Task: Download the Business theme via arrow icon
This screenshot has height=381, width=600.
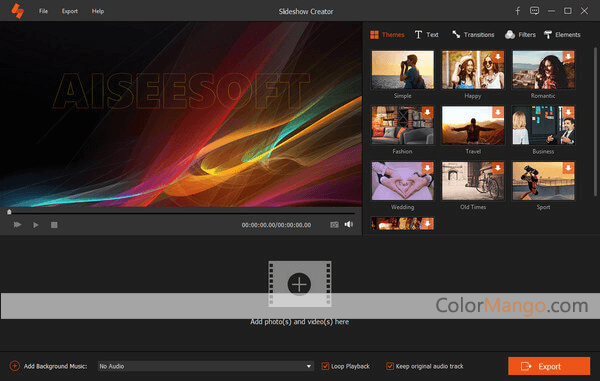Action: tap(568, 112)
